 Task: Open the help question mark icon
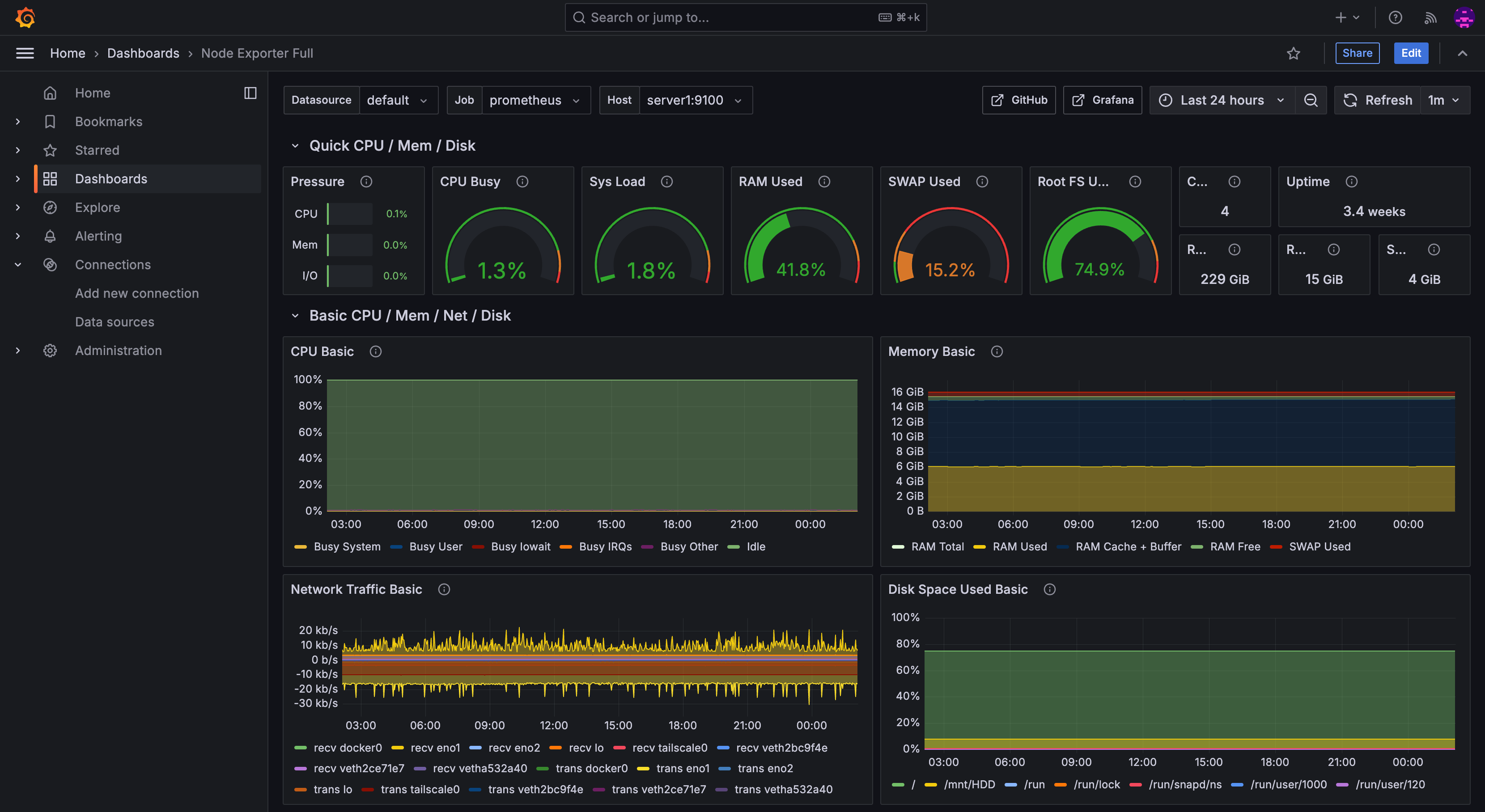pos(1395,17)
